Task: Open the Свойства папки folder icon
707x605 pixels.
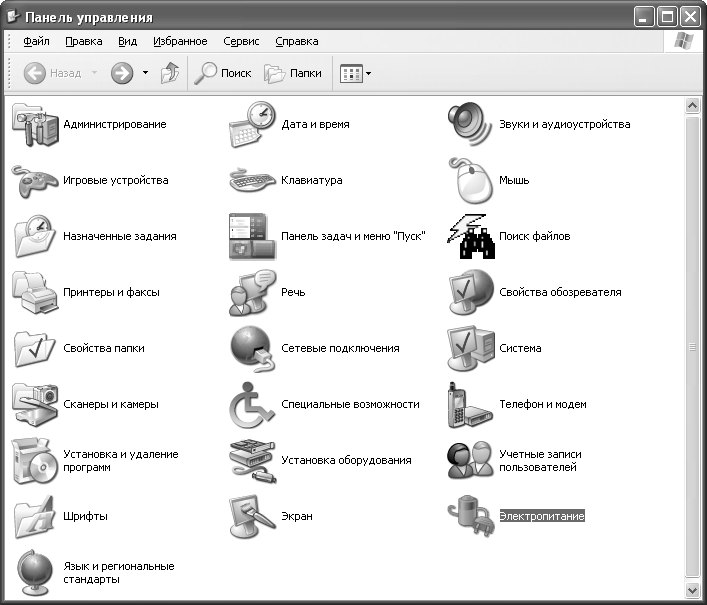Action: 35,348
